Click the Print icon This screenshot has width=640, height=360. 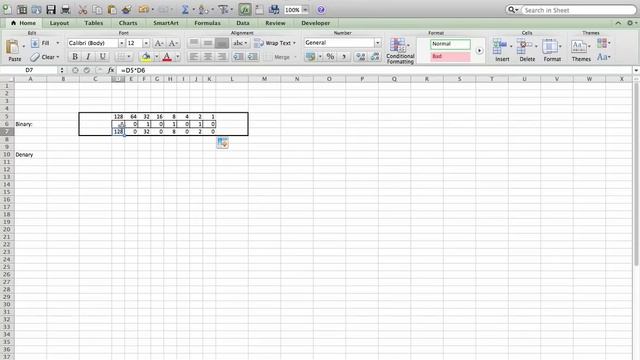(65, 9)
